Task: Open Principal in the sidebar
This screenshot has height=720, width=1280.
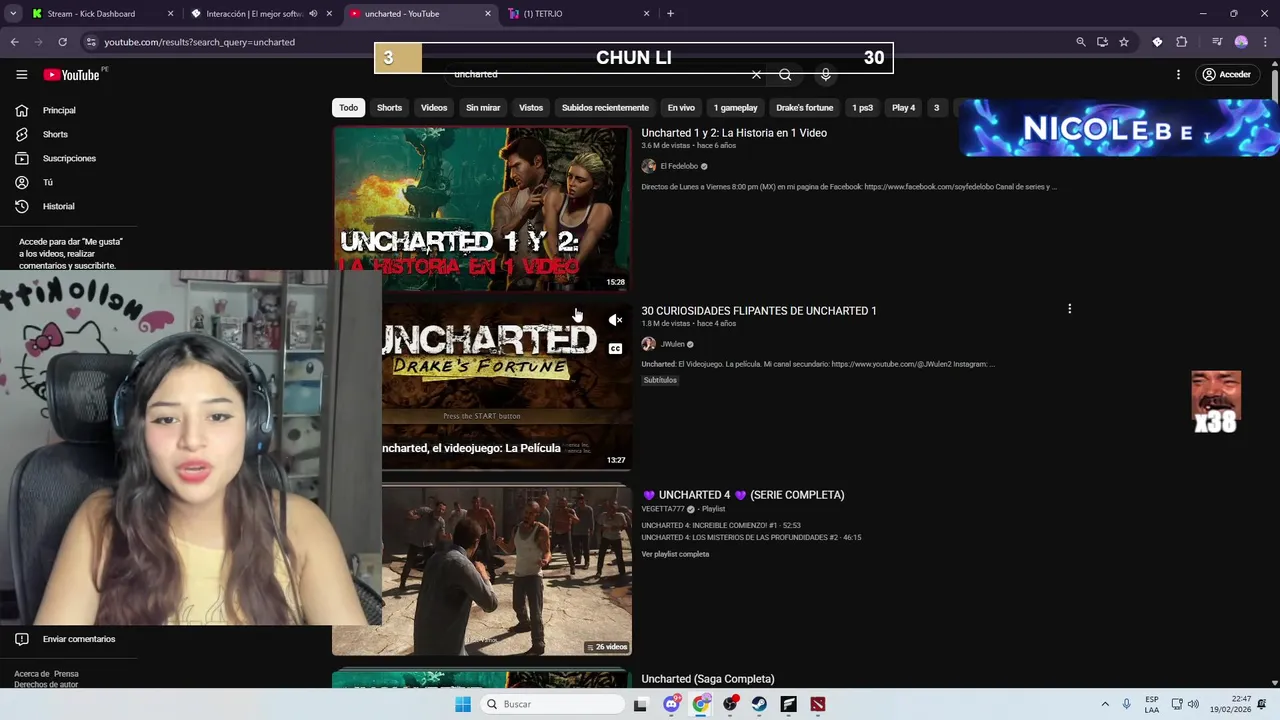Action: (x=59, y=110)
